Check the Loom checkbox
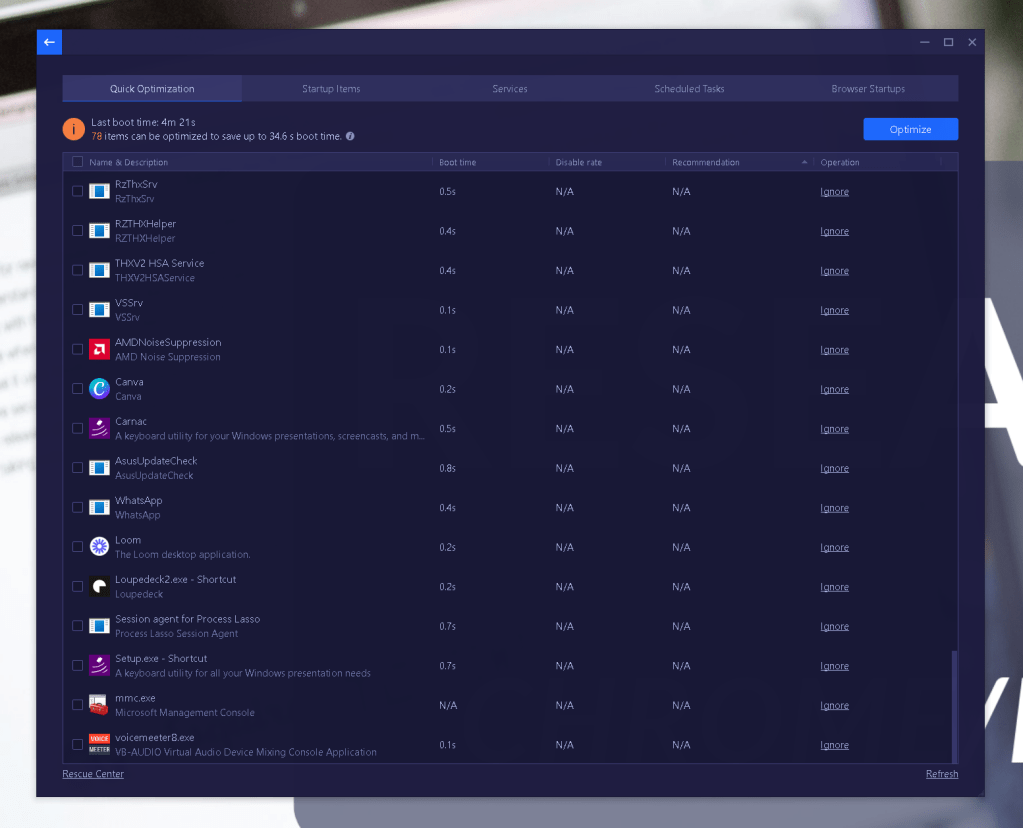Screen dimensions: 1023x828 point(78,547)
